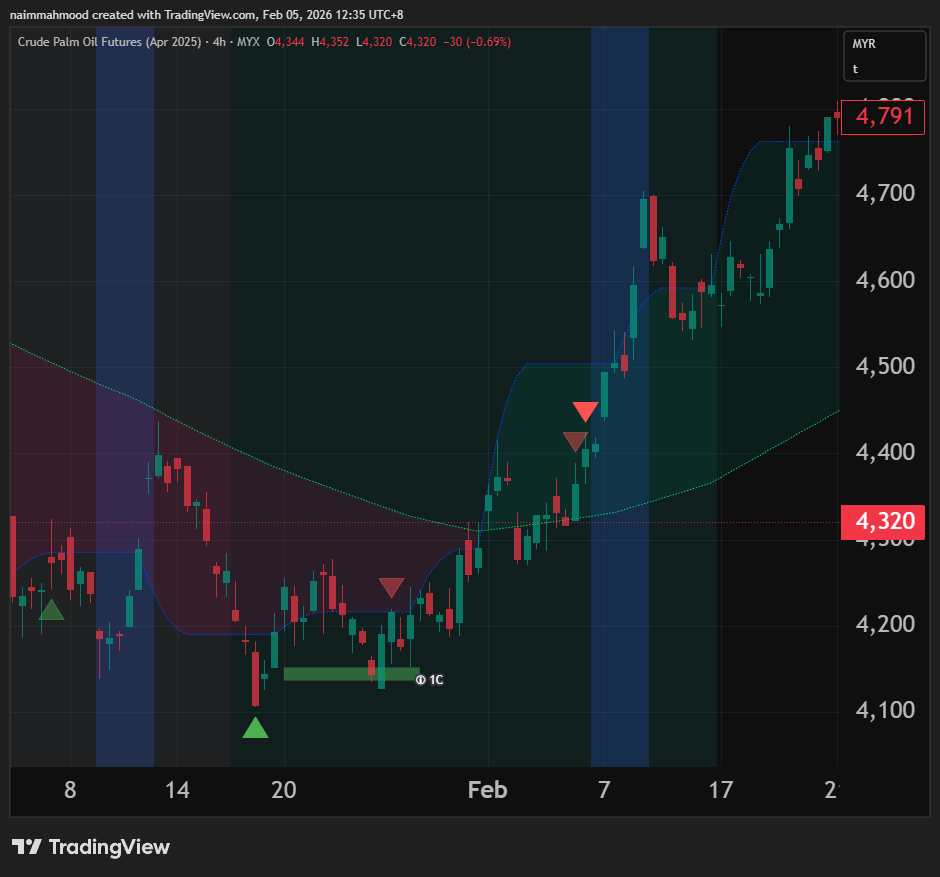Viewport: 940px width, 877px height.
Task: Open the MYR currency selector
Action: [864, 46]
